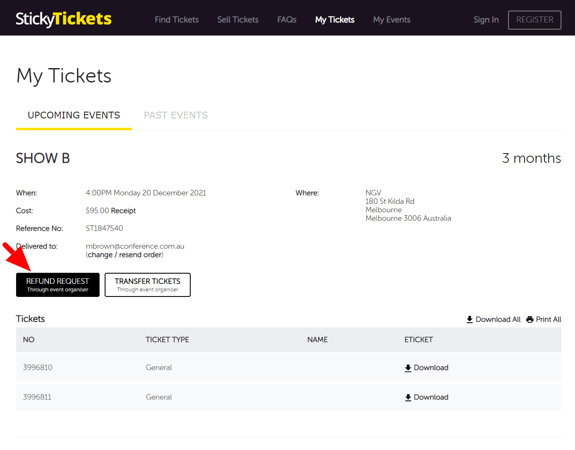This screenshot has height=450, width=575.
Task: Click the Tickets section heading
Action: click(x=30, y=319)
